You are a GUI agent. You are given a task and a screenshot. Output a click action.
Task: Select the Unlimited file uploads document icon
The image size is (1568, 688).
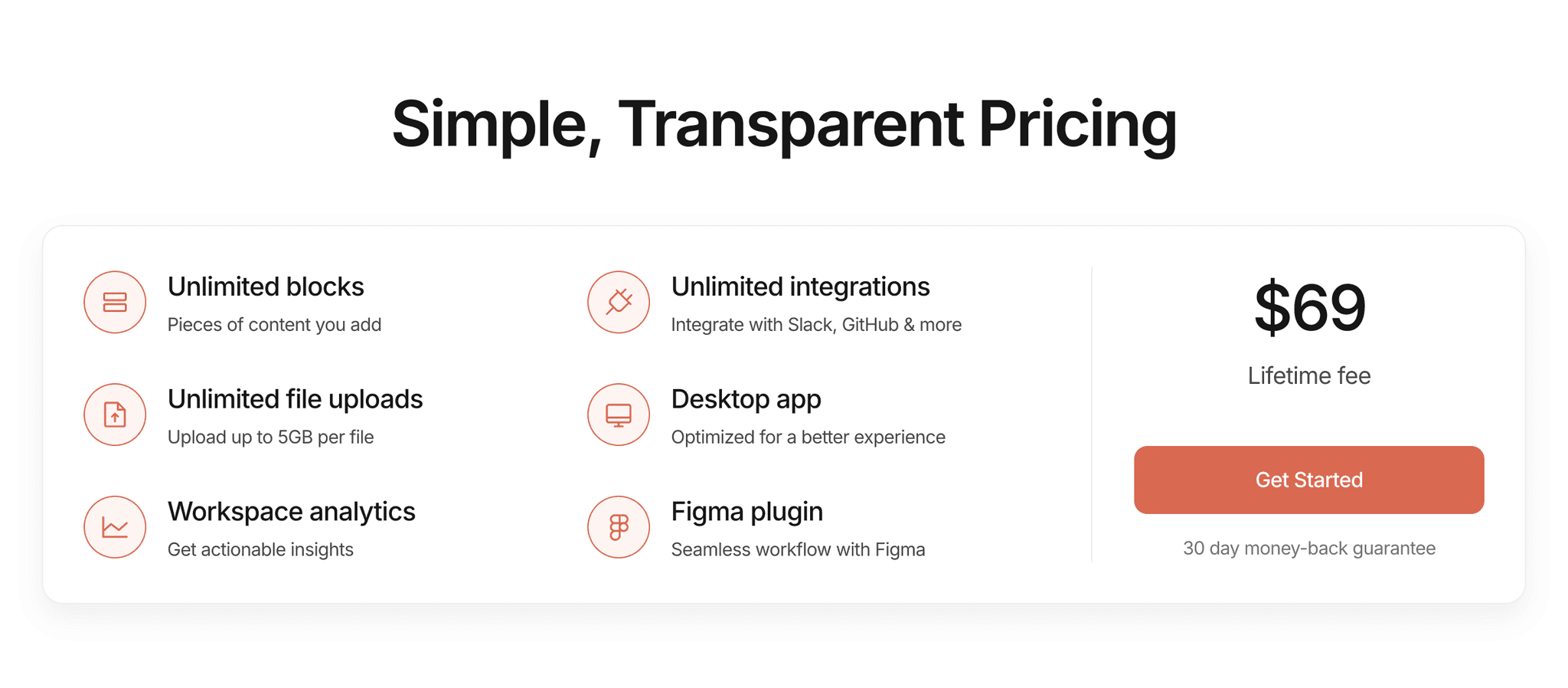coord(115,414)
